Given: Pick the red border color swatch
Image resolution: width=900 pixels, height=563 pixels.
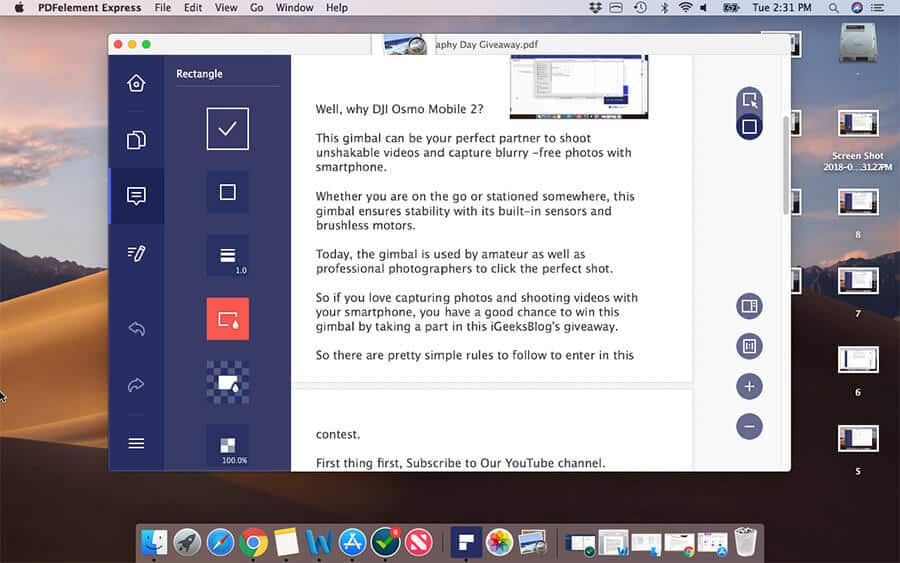Looking at the screenshot, I should (228, 319).
